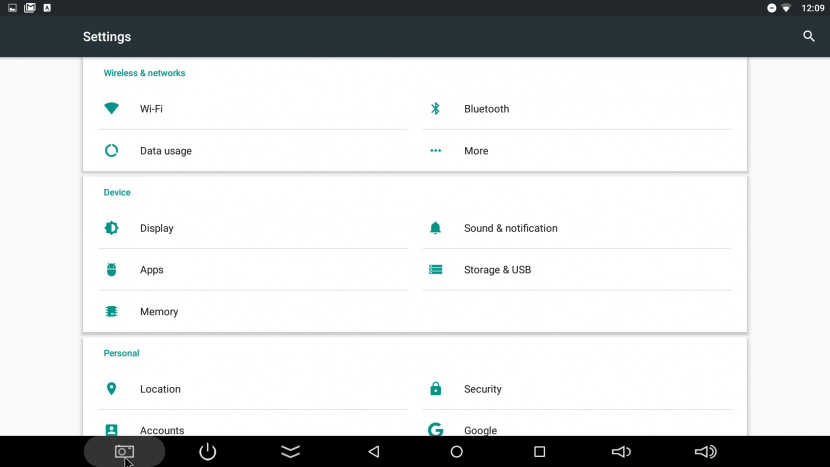Tap the Location pin icon

pos(111,389)
